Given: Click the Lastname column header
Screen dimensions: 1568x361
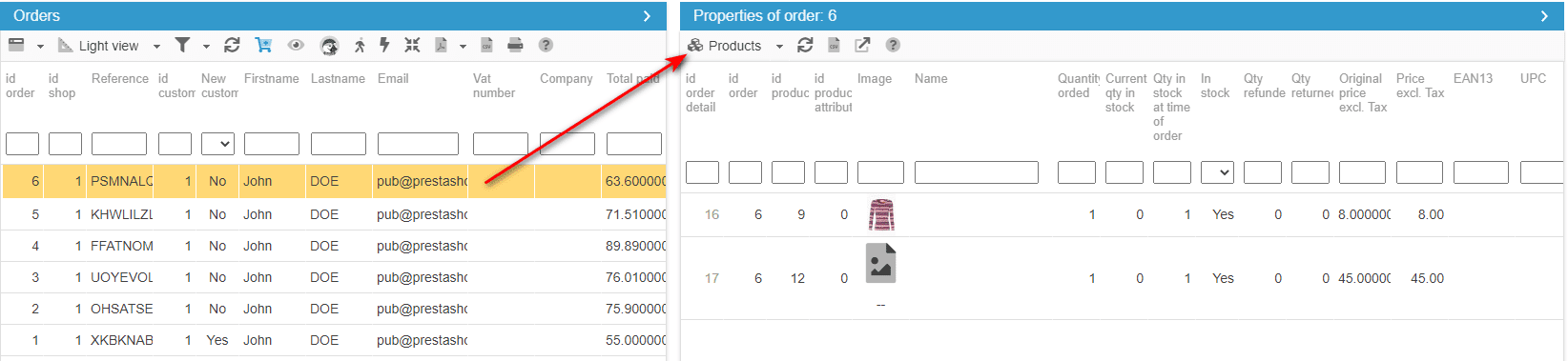Looking at the screenshot, I should tap(338, 79).
